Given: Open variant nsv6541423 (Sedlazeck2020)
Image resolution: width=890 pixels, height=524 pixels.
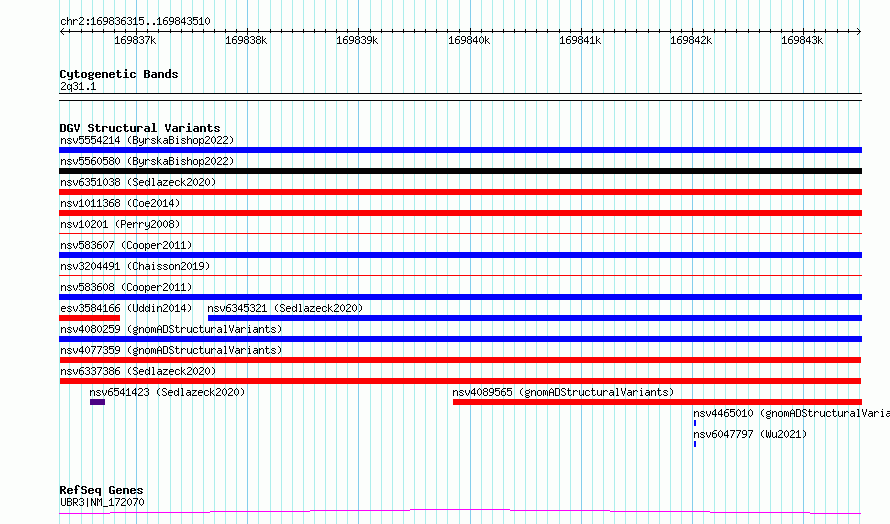Looking at the screenshot, I should (x=167, y=392).
